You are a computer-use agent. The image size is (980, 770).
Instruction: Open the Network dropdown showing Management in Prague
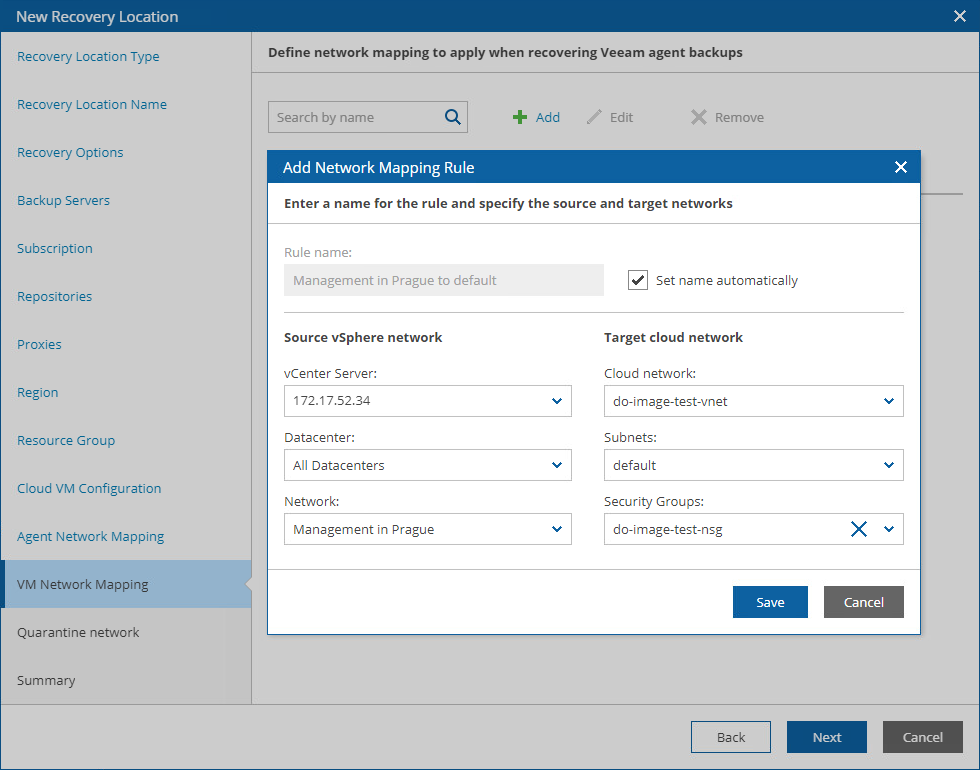557,529
